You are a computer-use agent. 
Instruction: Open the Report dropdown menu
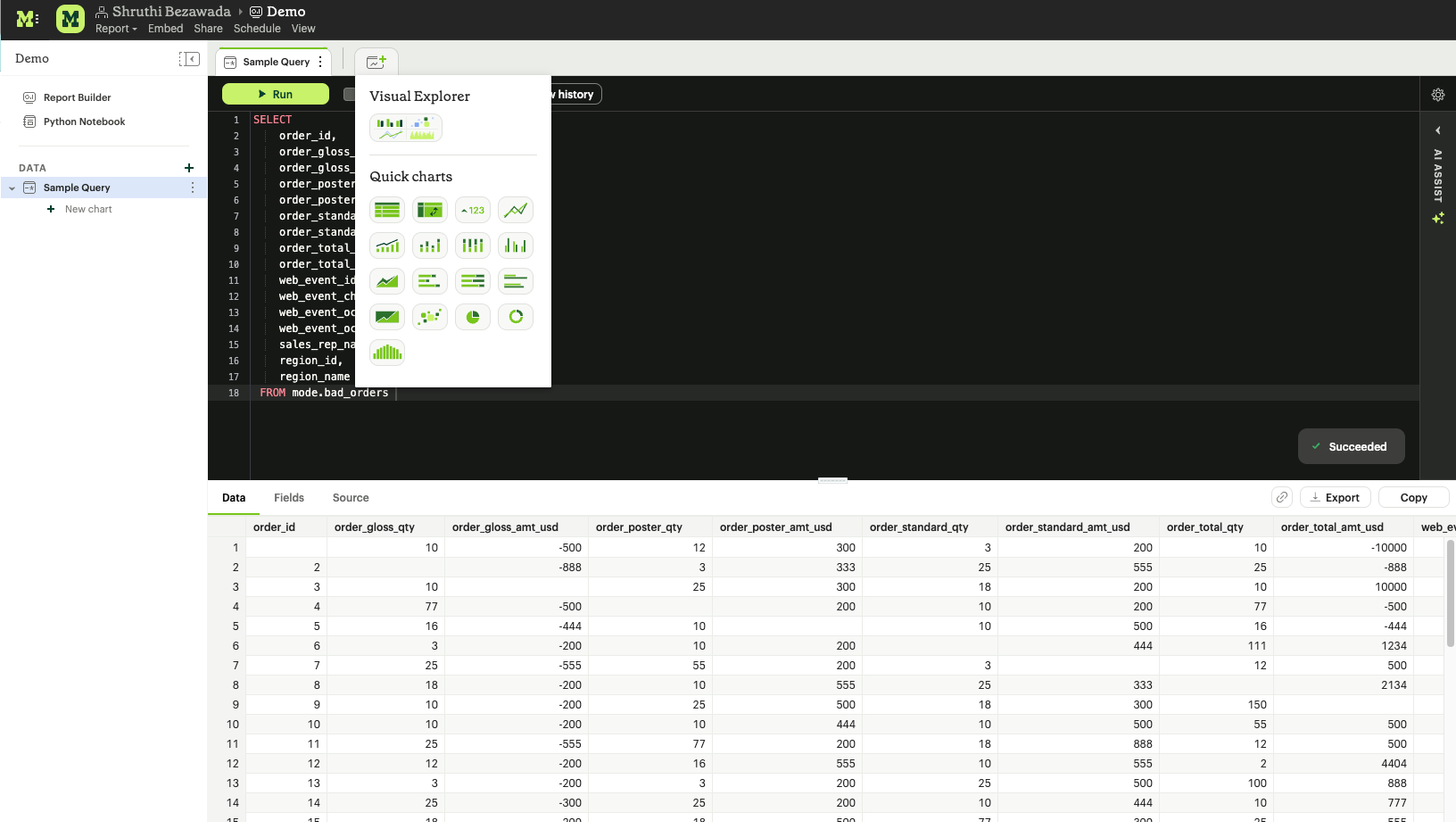coord(116,29)
